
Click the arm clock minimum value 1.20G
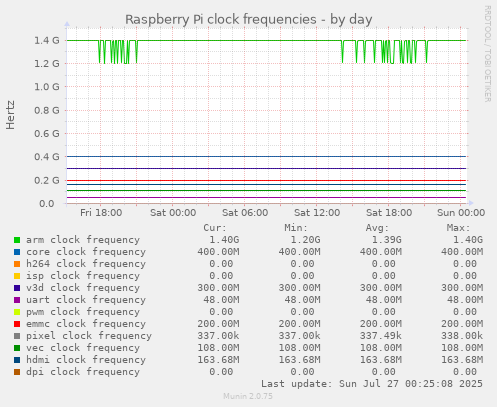pos(305,240)
